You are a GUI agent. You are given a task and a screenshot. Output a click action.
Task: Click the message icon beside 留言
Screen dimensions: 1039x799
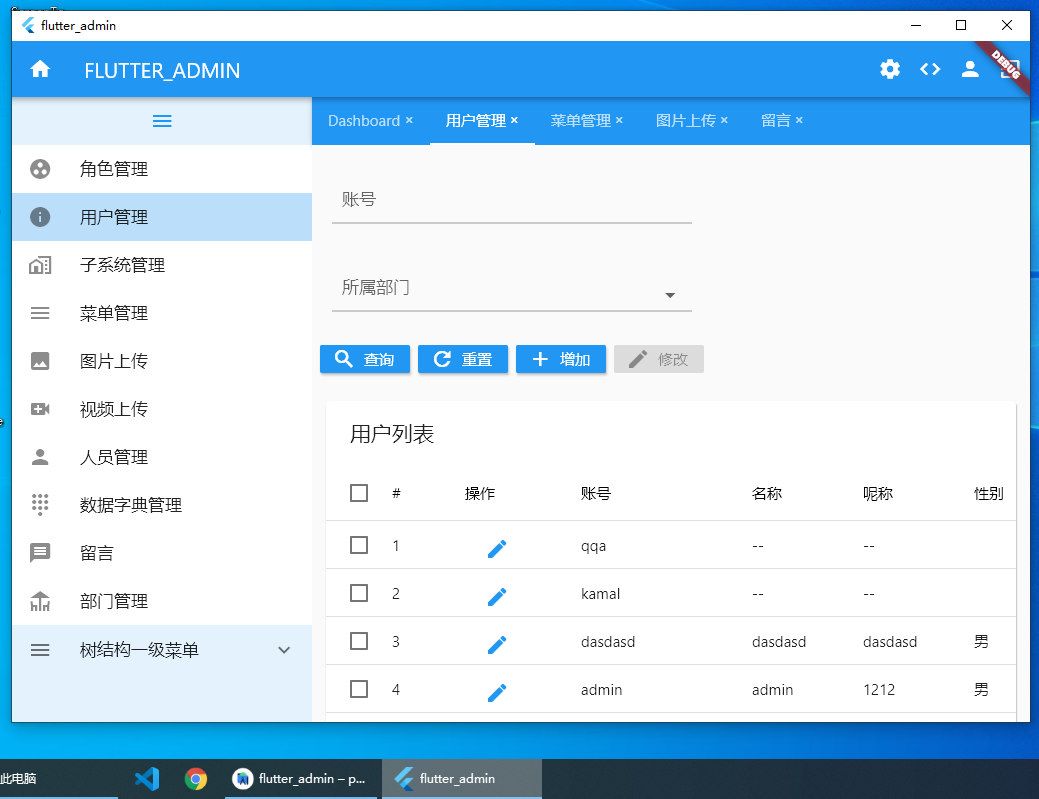point(40,553)
